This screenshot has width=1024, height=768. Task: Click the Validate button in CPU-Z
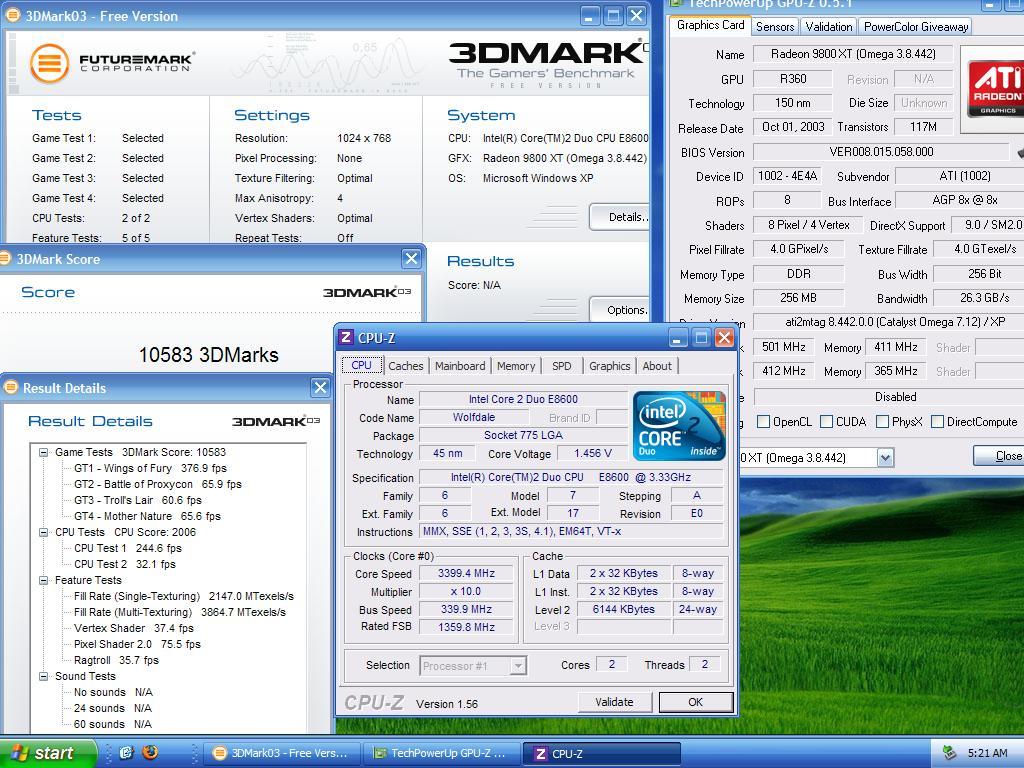coord(615,702)
